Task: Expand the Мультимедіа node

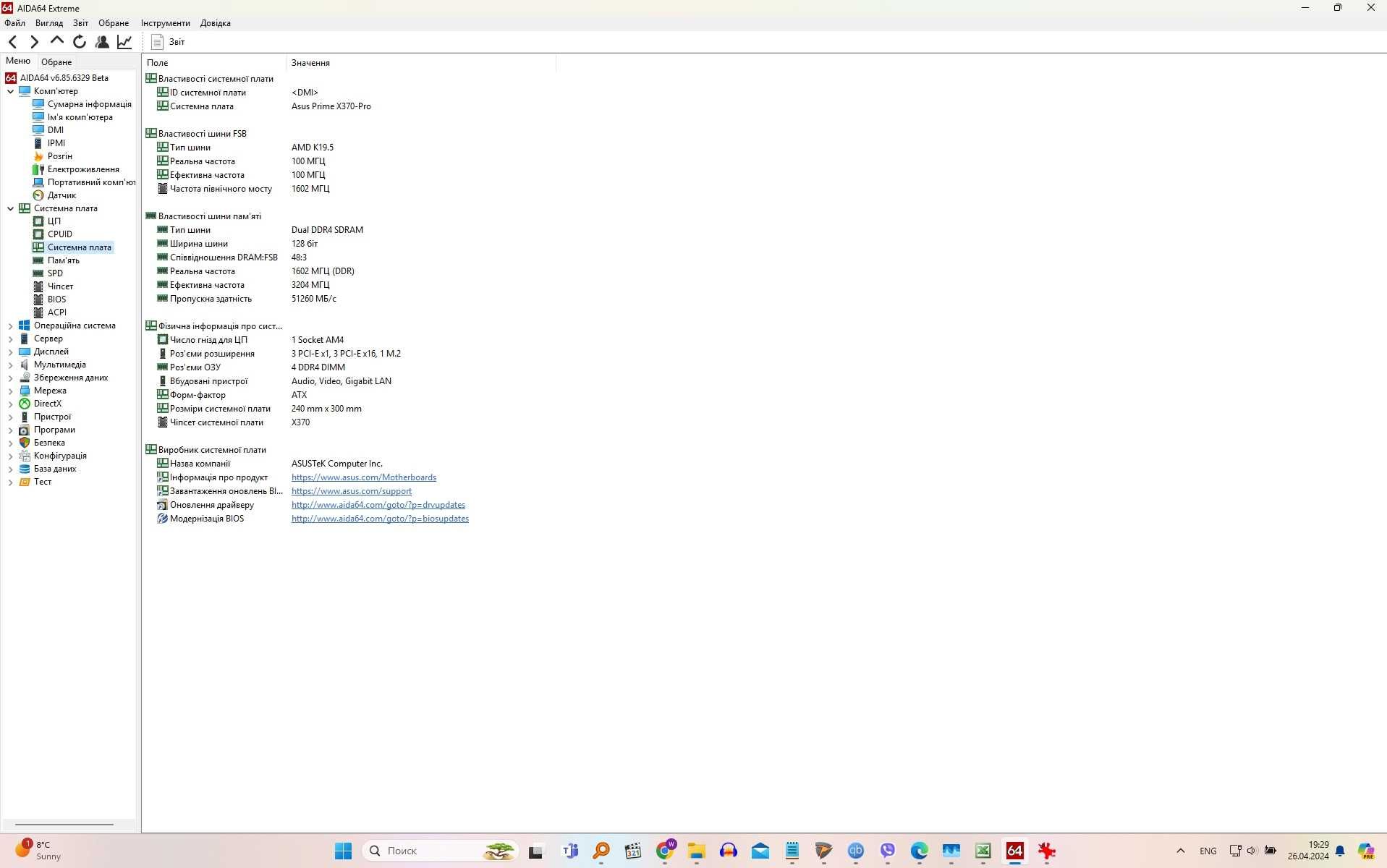Action: (10, 365)
